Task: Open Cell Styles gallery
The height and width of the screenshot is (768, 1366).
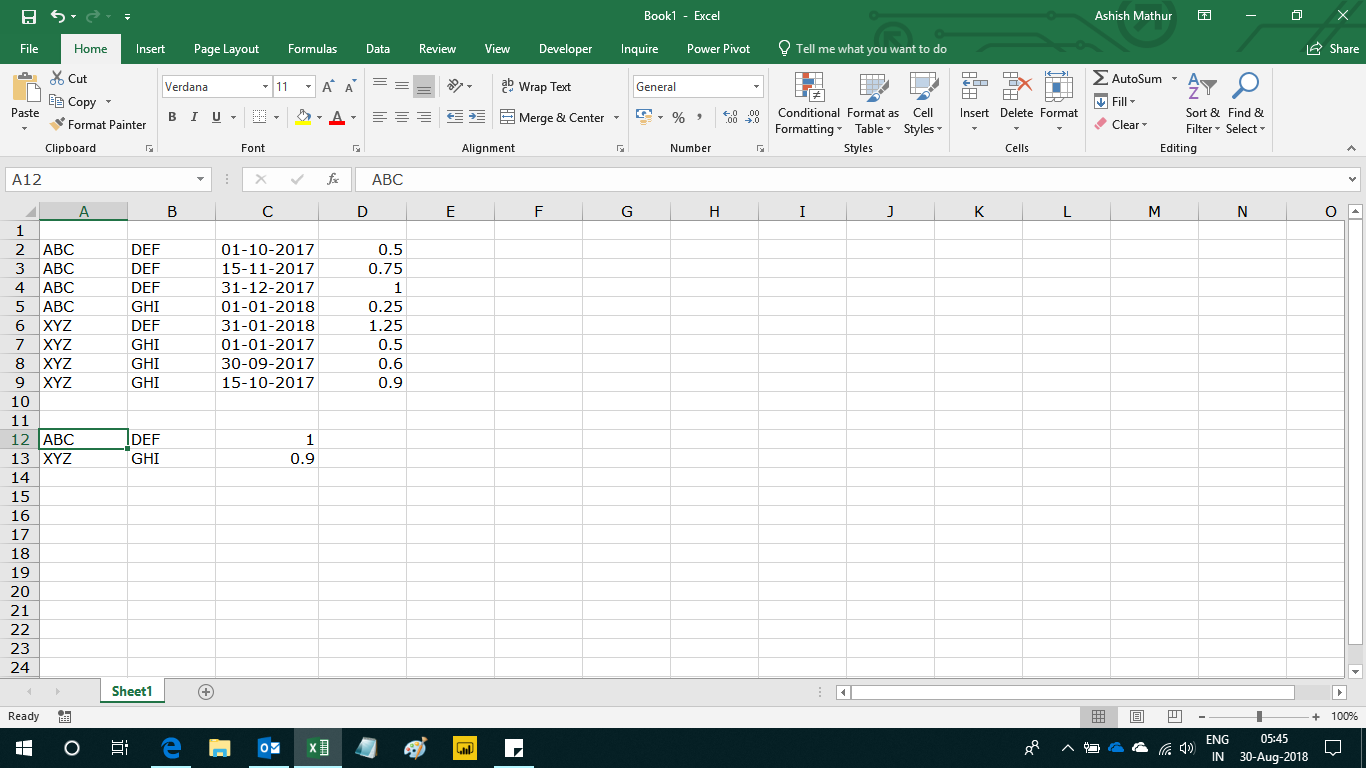Action: (x=923, y=103)
